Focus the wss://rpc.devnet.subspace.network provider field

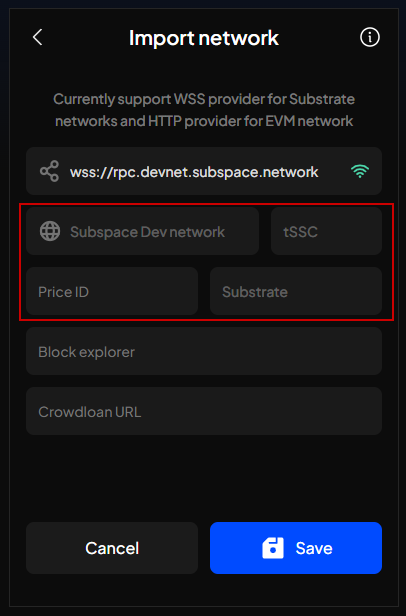(x=204, y=171)
